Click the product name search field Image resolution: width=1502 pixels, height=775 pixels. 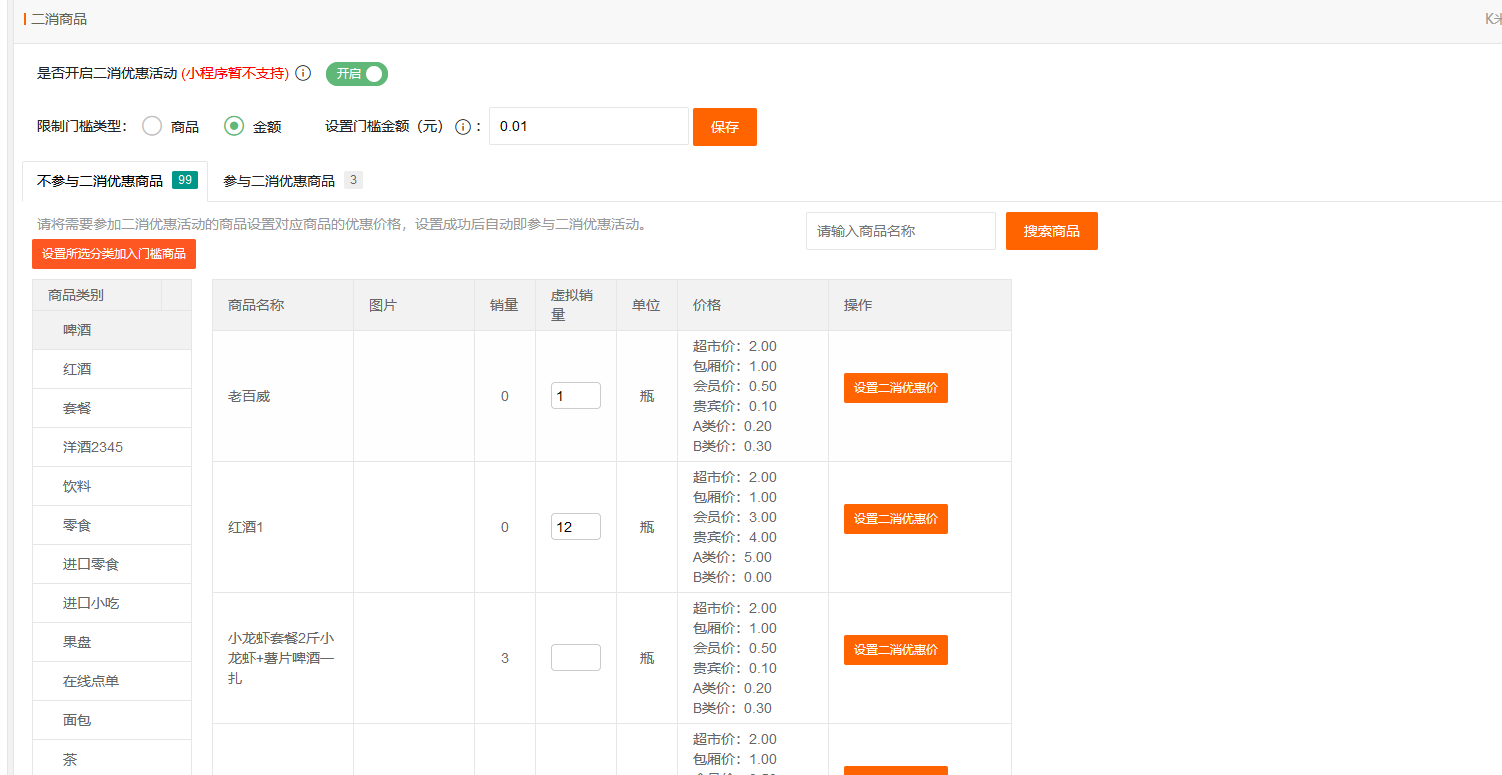(901, 231)
